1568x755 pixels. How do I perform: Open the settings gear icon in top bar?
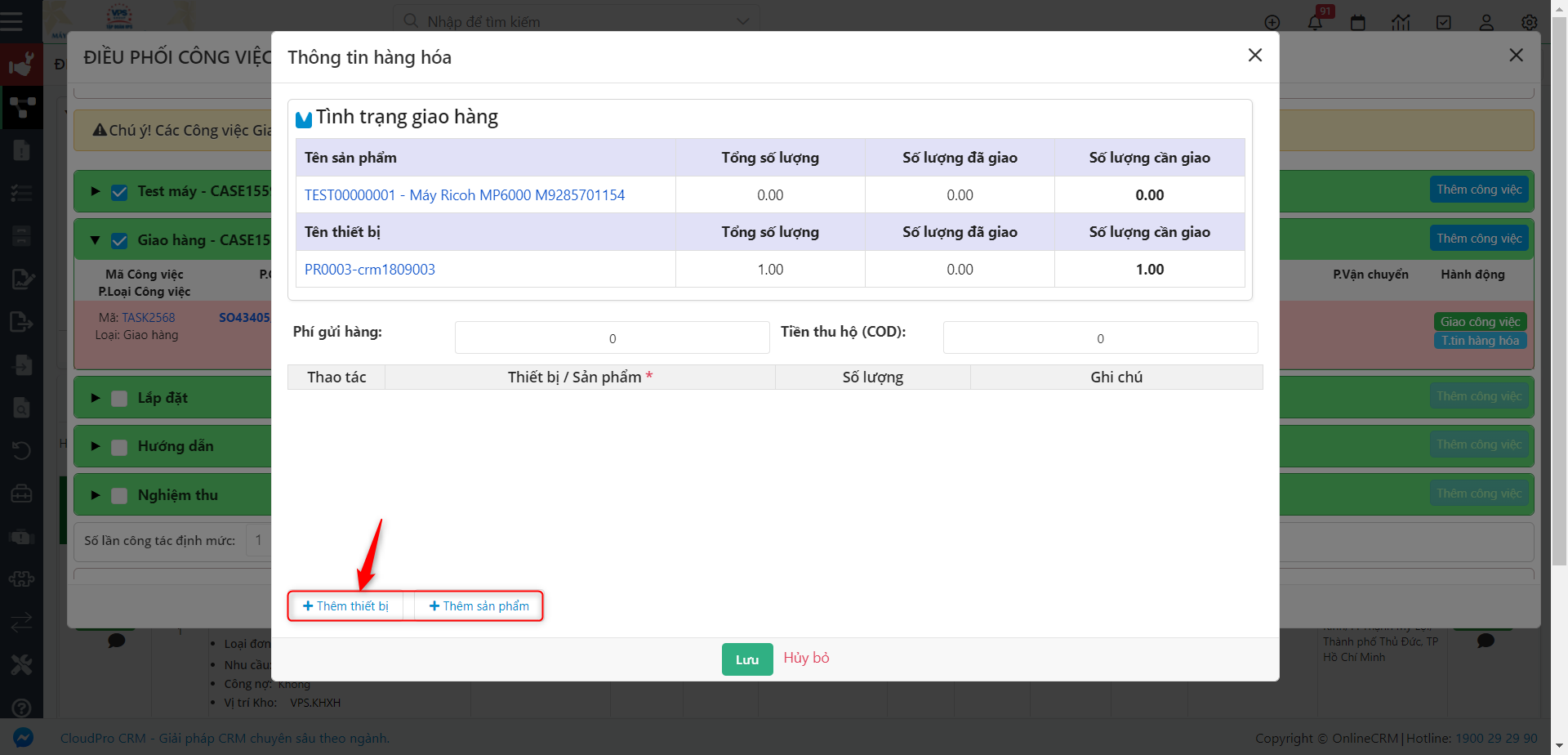[x=1530, y=22]
